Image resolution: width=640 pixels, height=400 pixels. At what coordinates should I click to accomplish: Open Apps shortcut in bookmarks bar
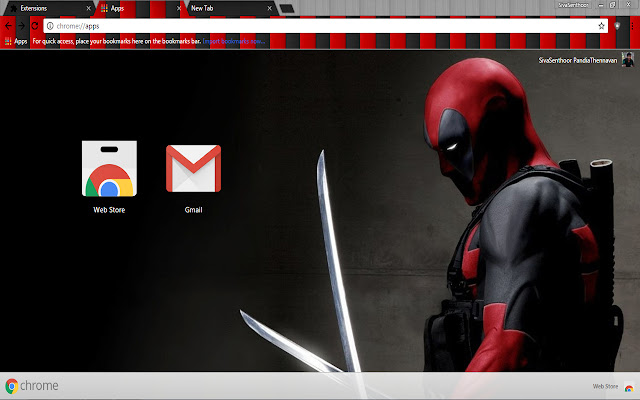[x=16, y=41]
